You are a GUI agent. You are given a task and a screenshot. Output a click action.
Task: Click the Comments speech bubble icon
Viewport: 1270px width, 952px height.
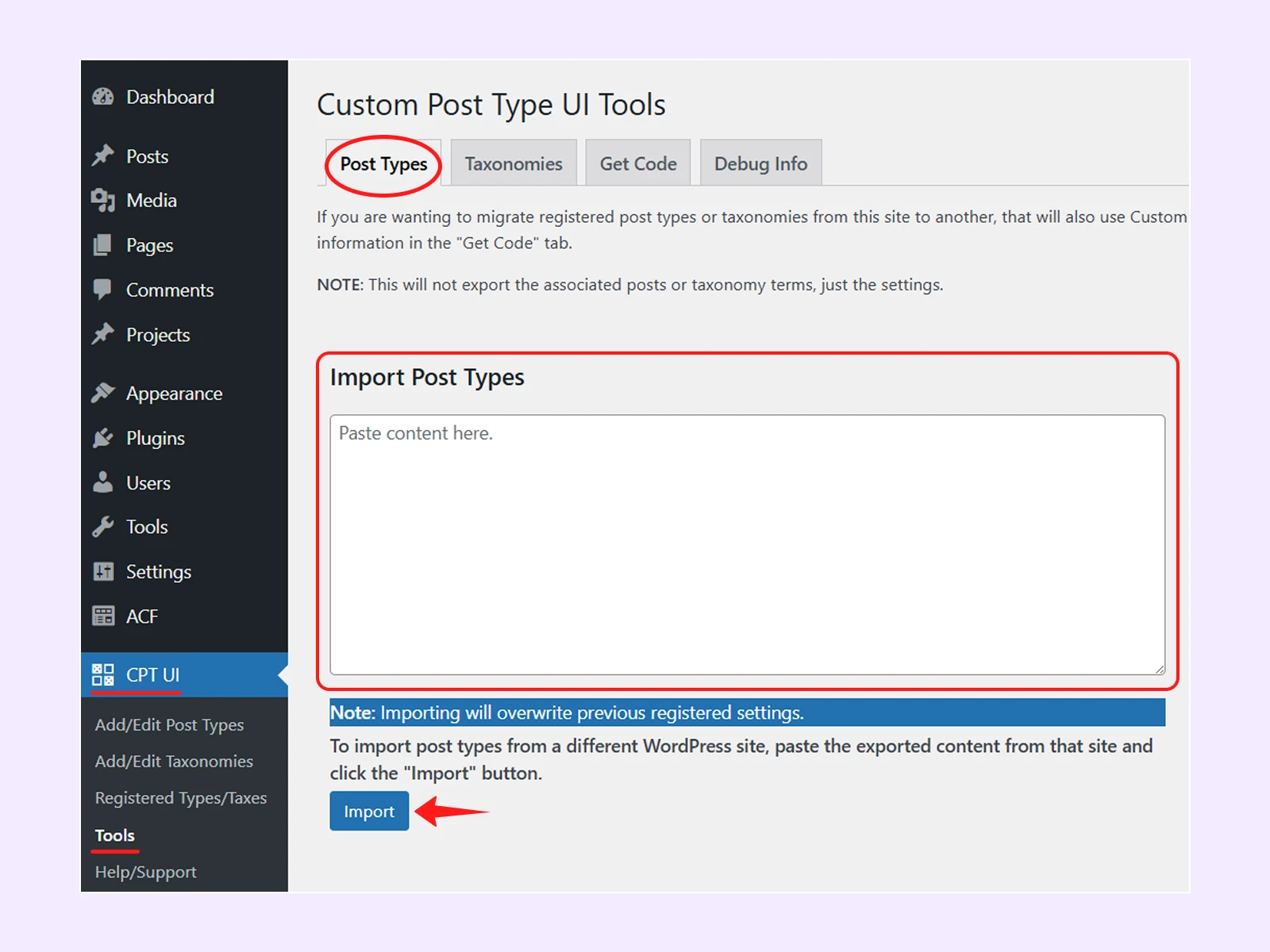pos(103,289)
